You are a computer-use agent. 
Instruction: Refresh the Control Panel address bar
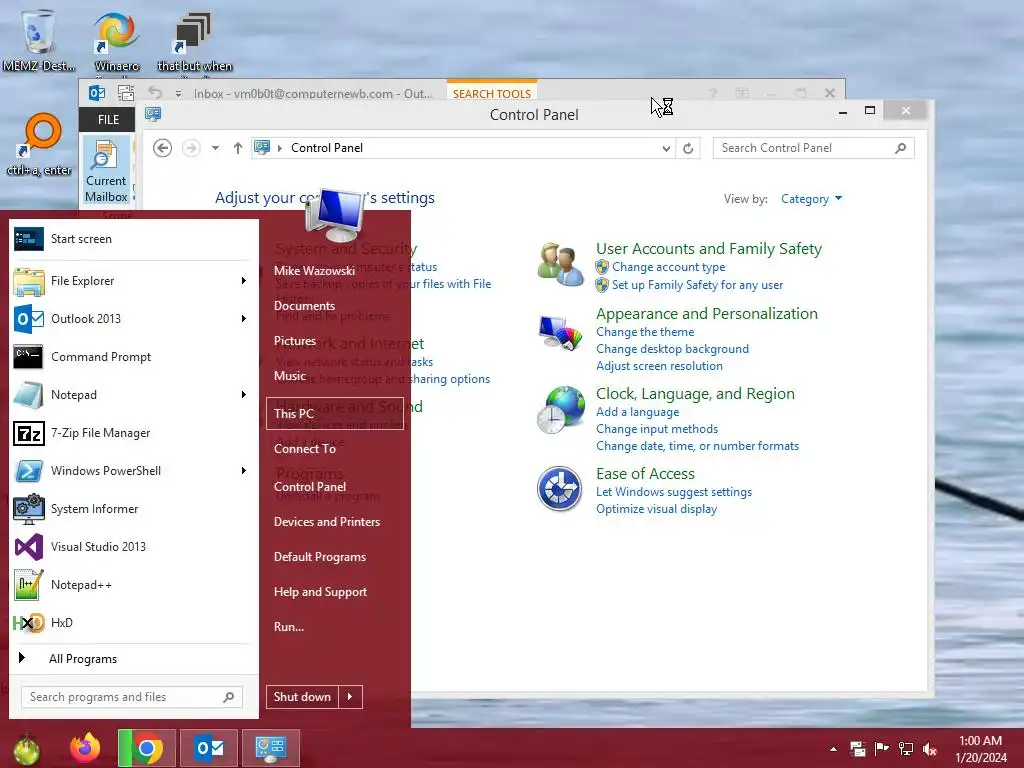tap(688, 148)
